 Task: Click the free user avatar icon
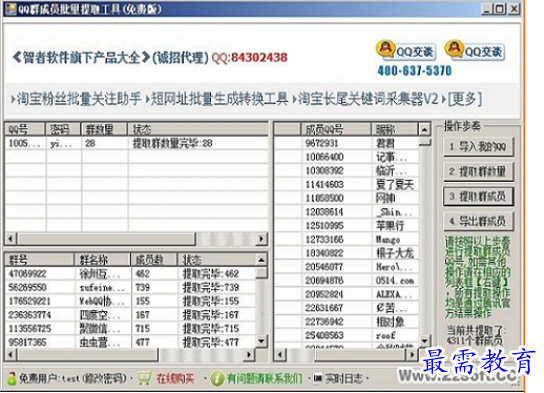(x=11, y=378)
